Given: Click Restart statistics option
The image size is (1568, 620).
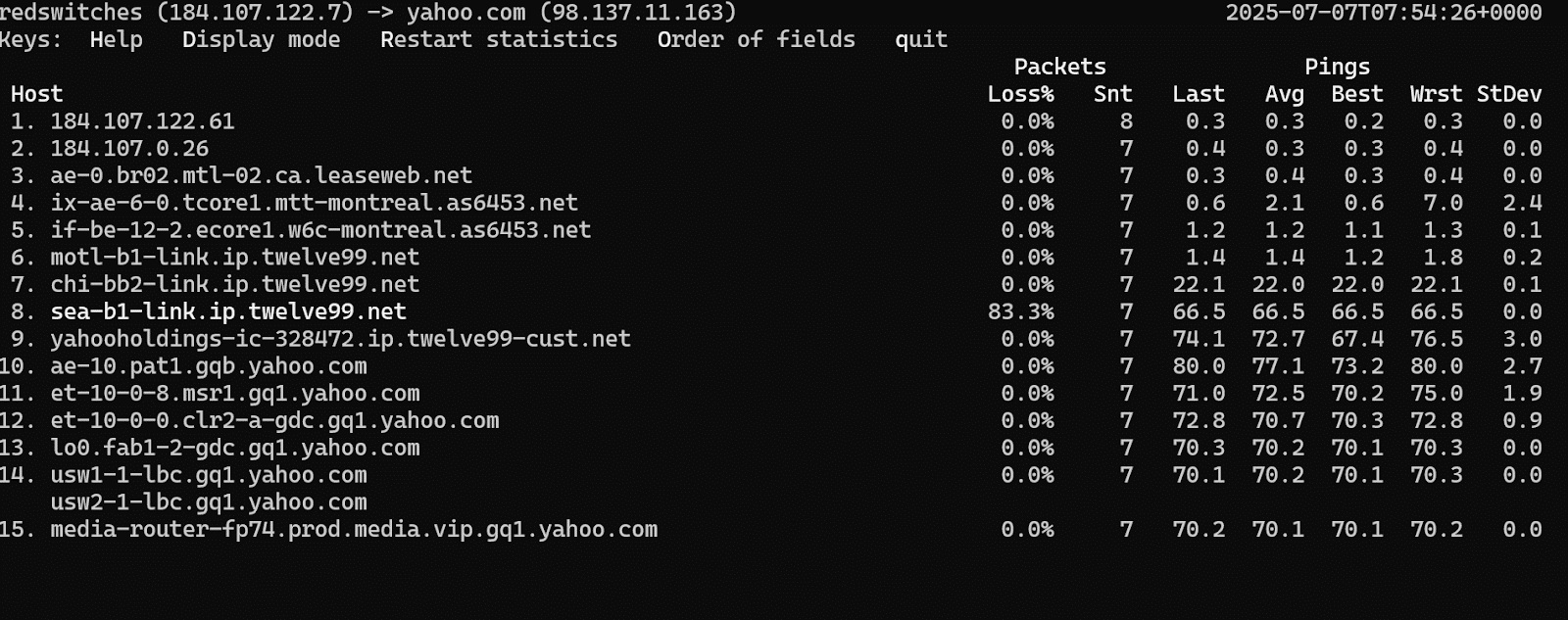Looking at the screenshot, I should pyautogui.click(x=498, y=40).
